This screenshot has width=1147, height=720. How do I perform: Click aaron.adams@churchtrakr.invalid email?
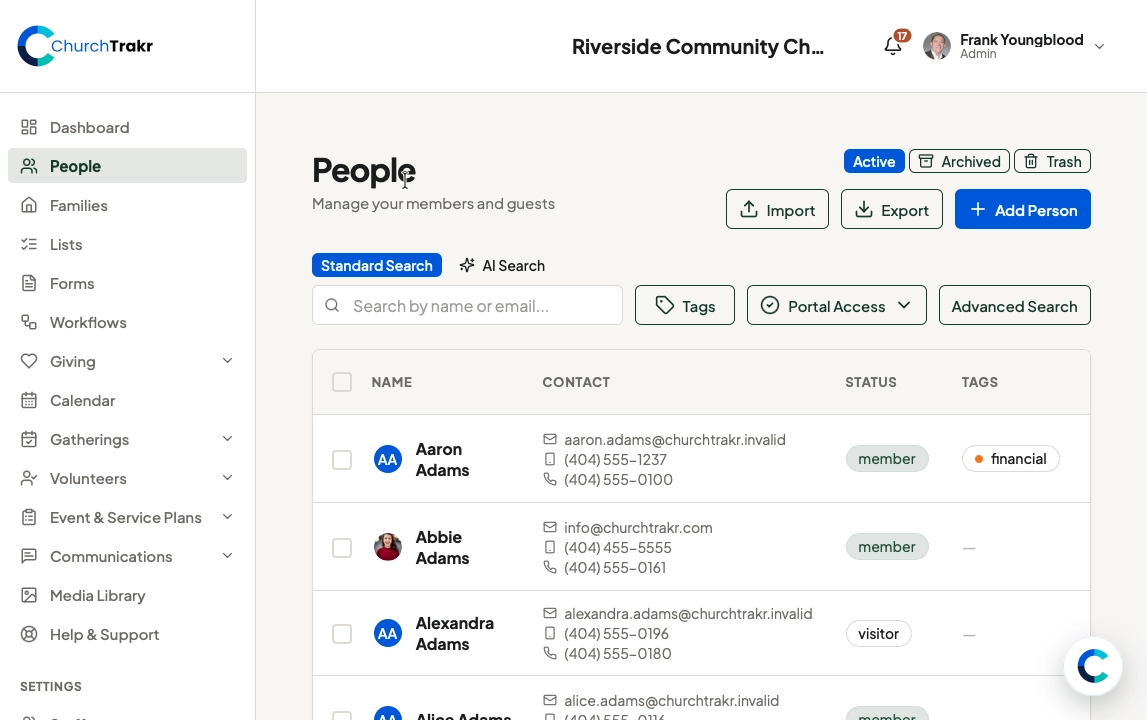point(674,440)
